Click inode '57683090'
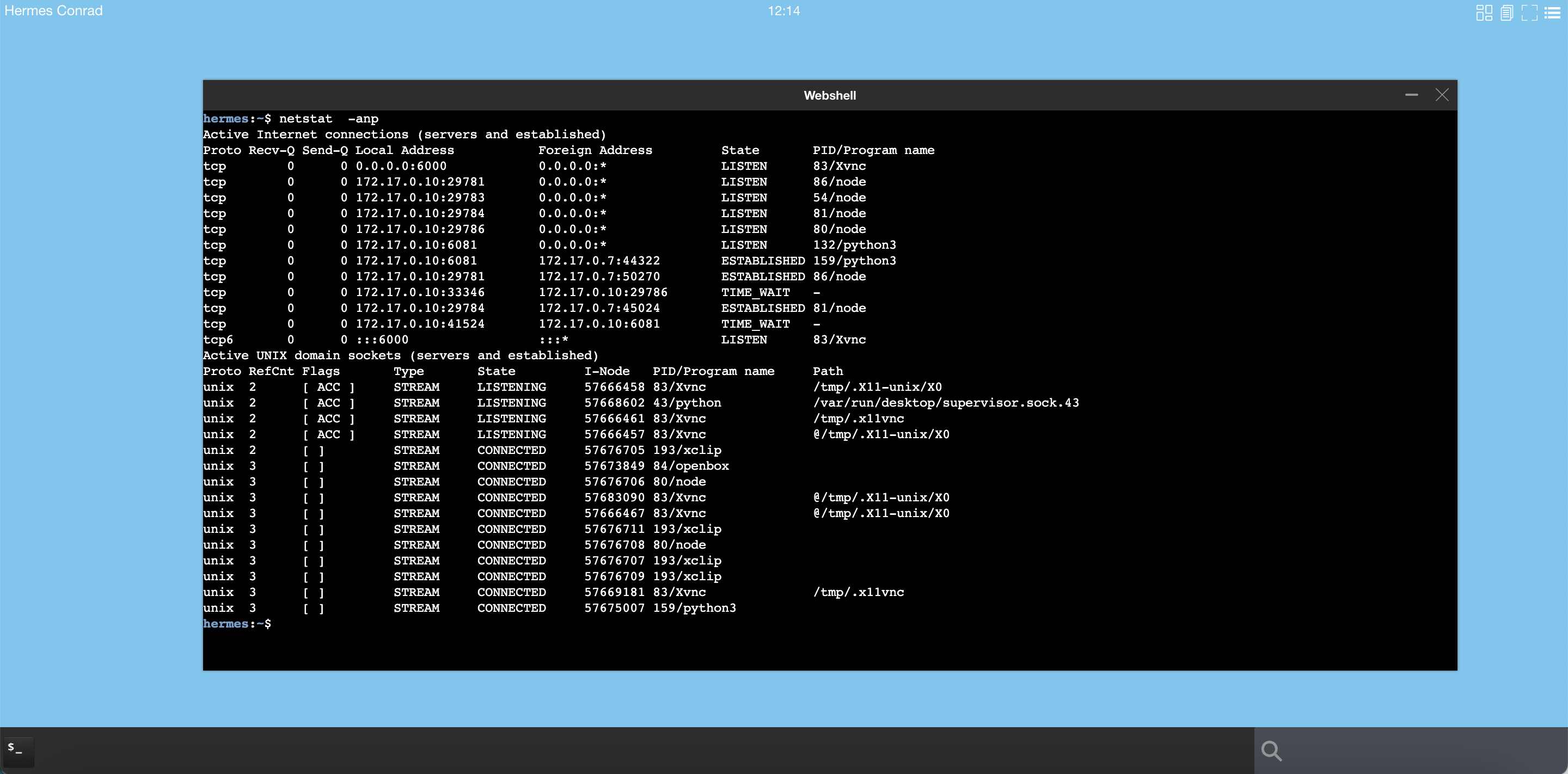Viewport: 1568px width, 774px height. (x=614, y=499)
